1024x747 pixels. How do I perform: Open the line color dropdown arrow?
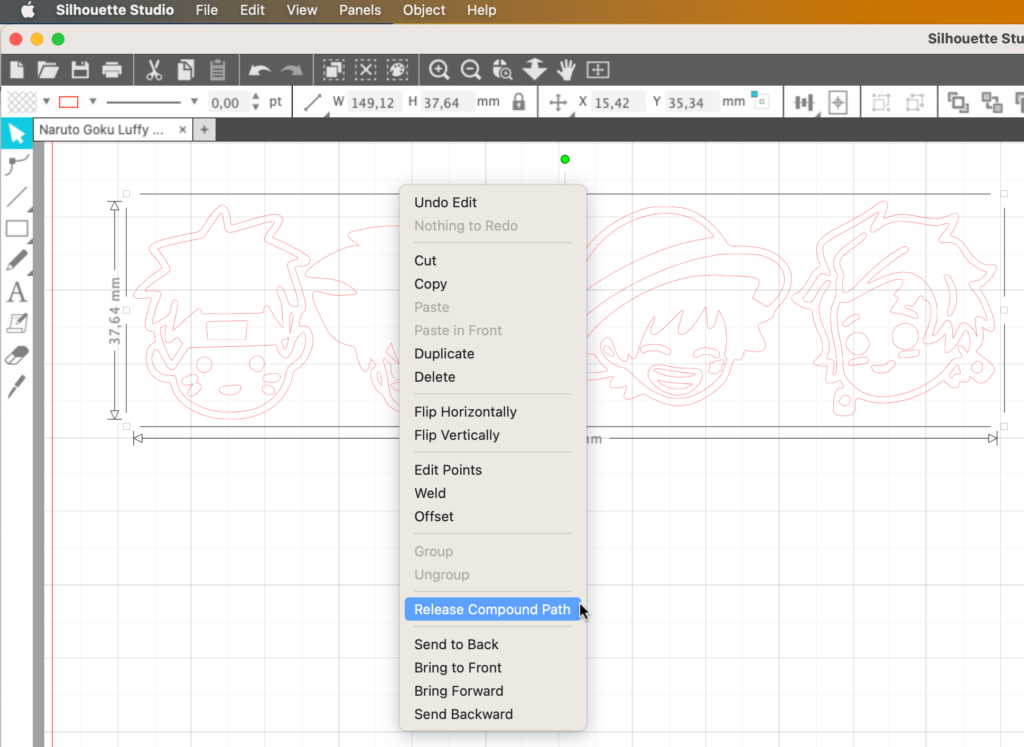click(93, 102)
